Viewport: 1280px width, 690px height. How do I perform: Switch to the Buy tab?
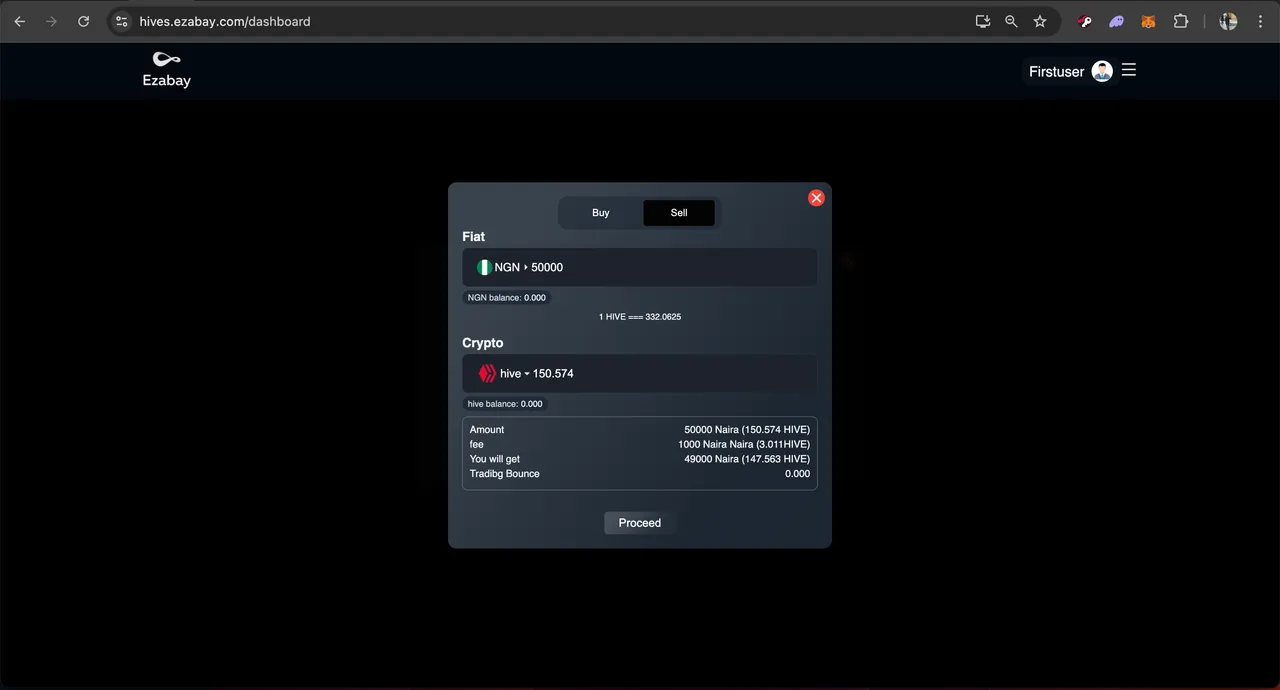pos(600,213)
